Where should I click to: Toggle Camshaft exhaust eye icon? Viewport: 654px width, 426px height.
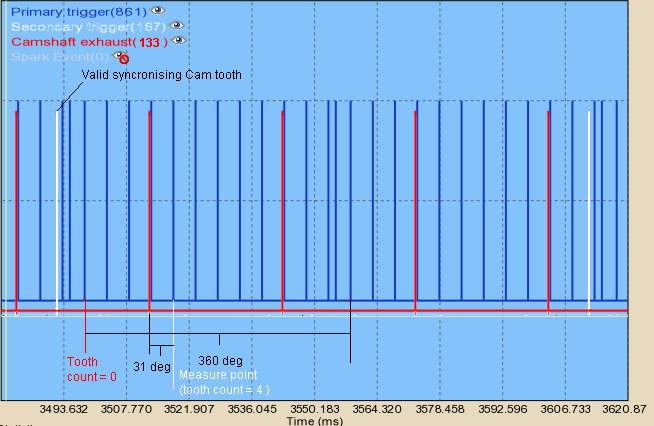pyautogui.click(x=179, y=41)
